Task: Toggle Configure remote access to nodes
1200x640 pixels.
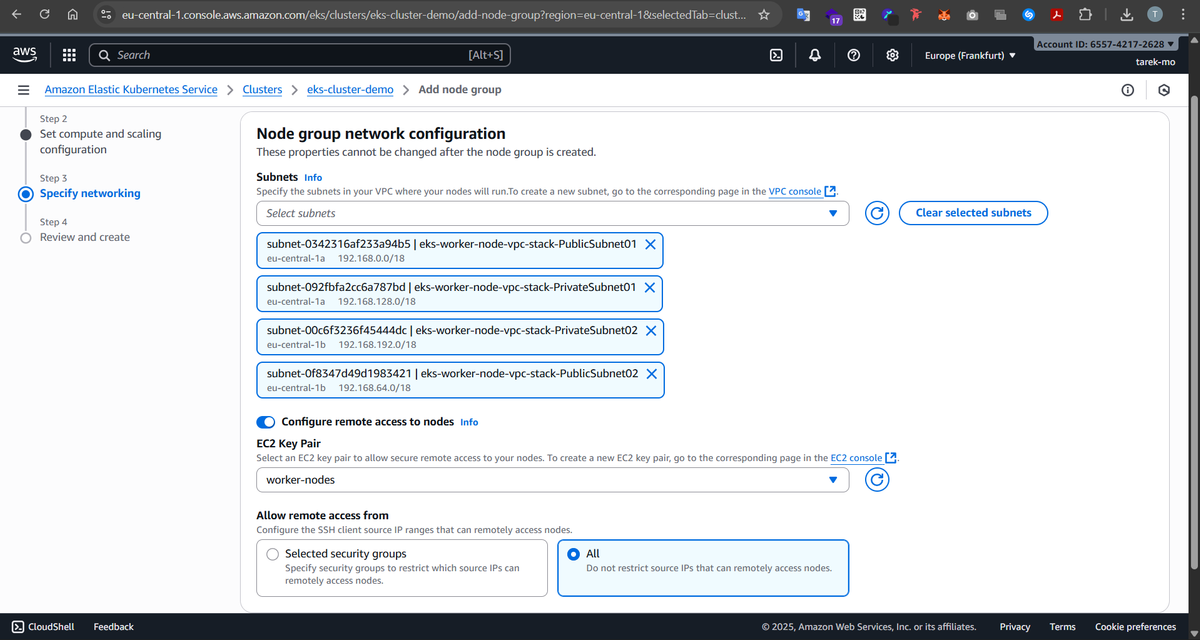Action: coord(266,422)
